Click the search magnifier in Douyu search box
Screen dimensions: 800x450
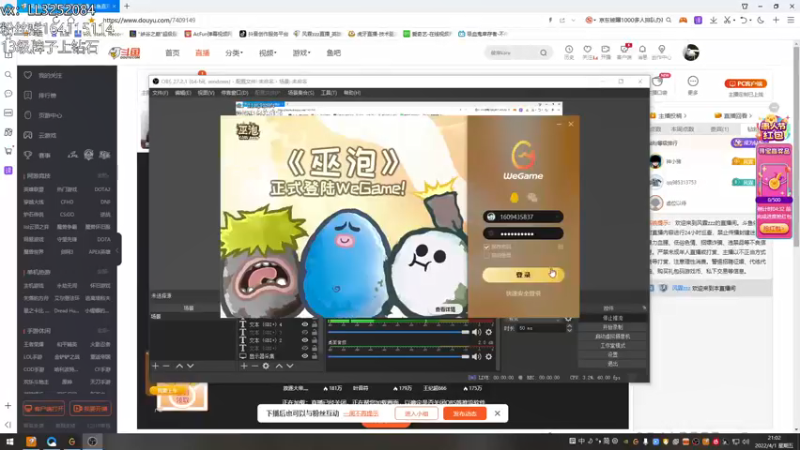pyautogui.click(x=543, y=53)
